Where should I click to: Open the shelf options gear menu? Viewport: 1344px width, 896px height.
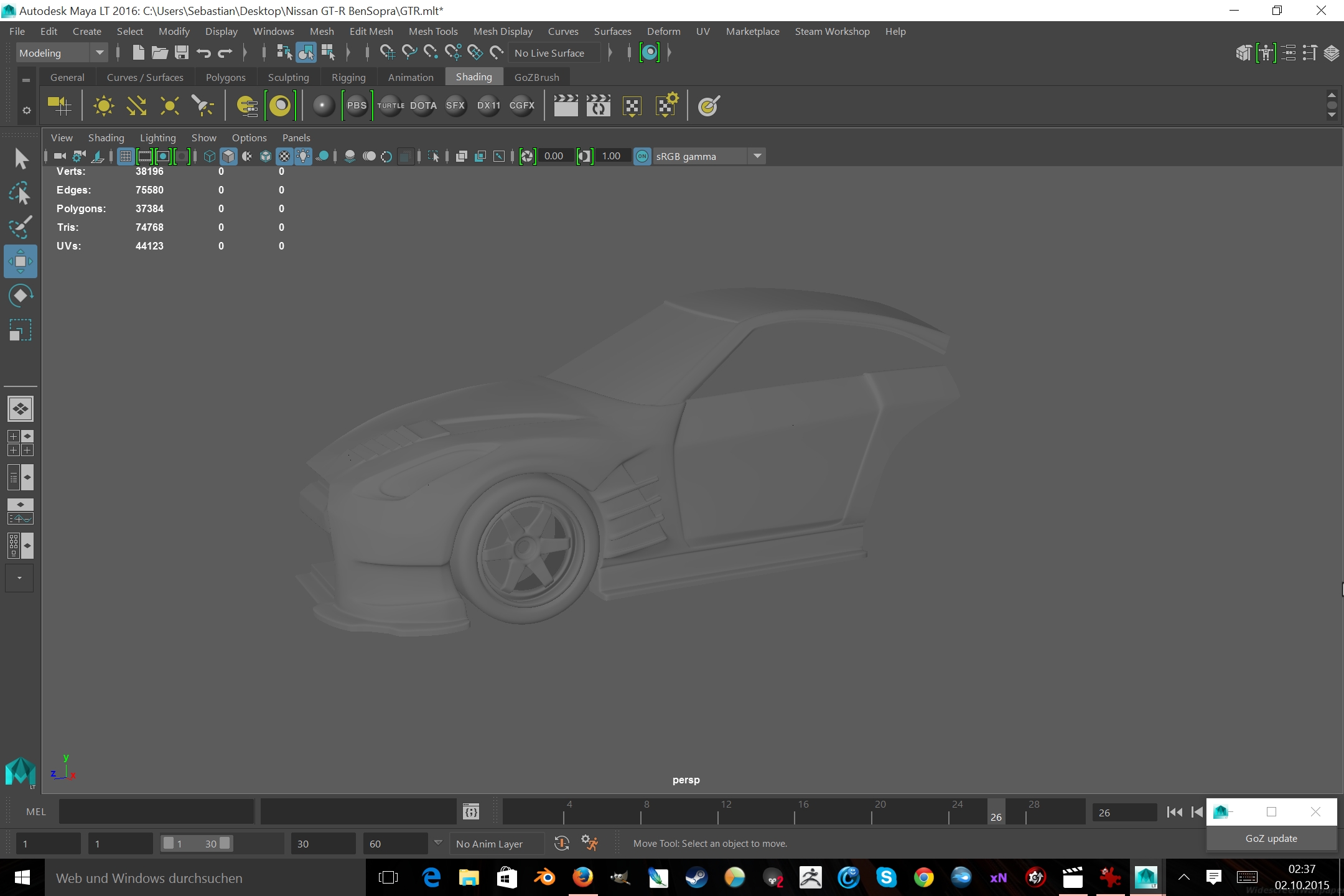26,110
